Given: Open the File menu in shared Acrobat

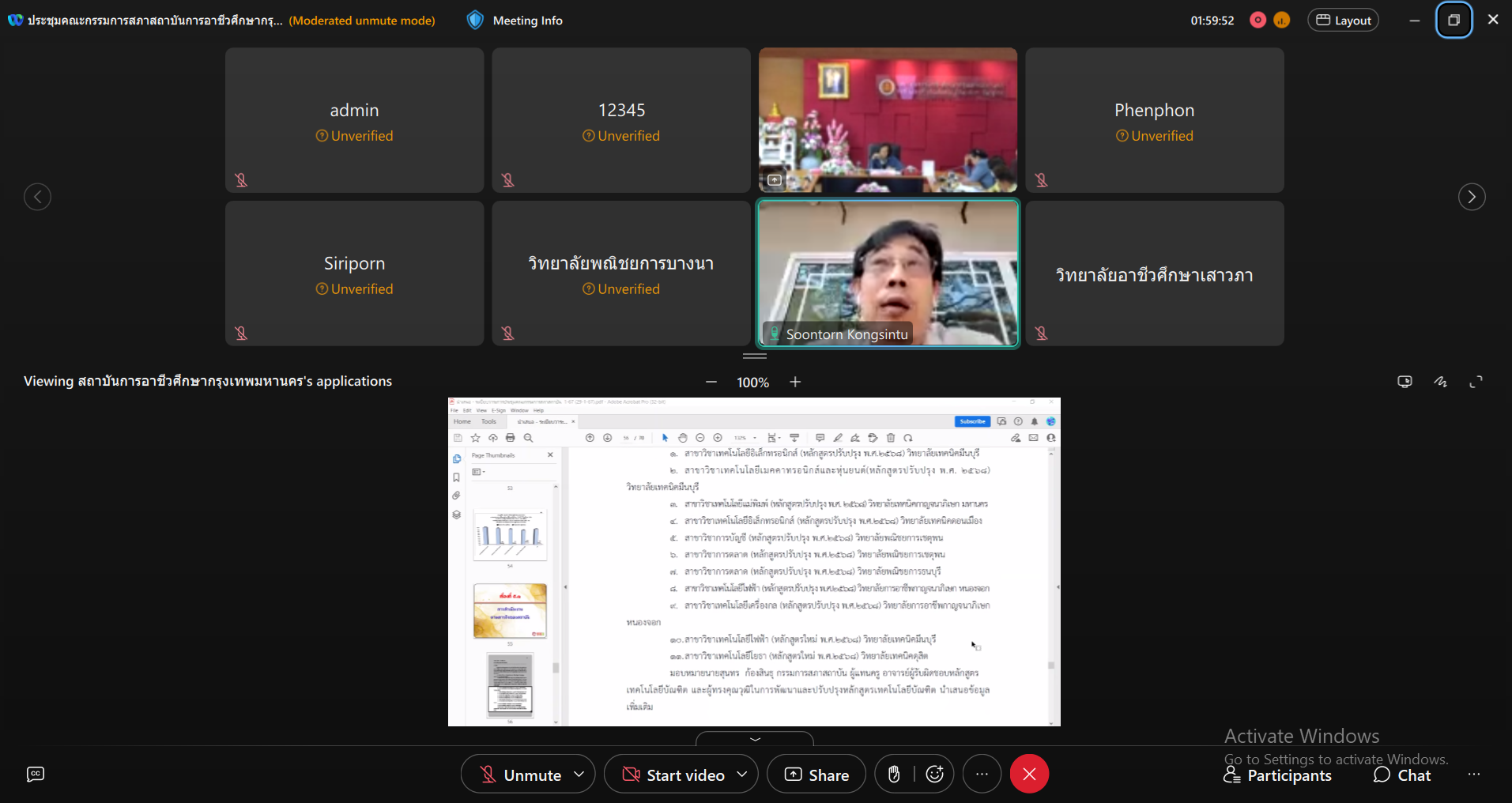Looking at the screenshot, I should (454, 411).
